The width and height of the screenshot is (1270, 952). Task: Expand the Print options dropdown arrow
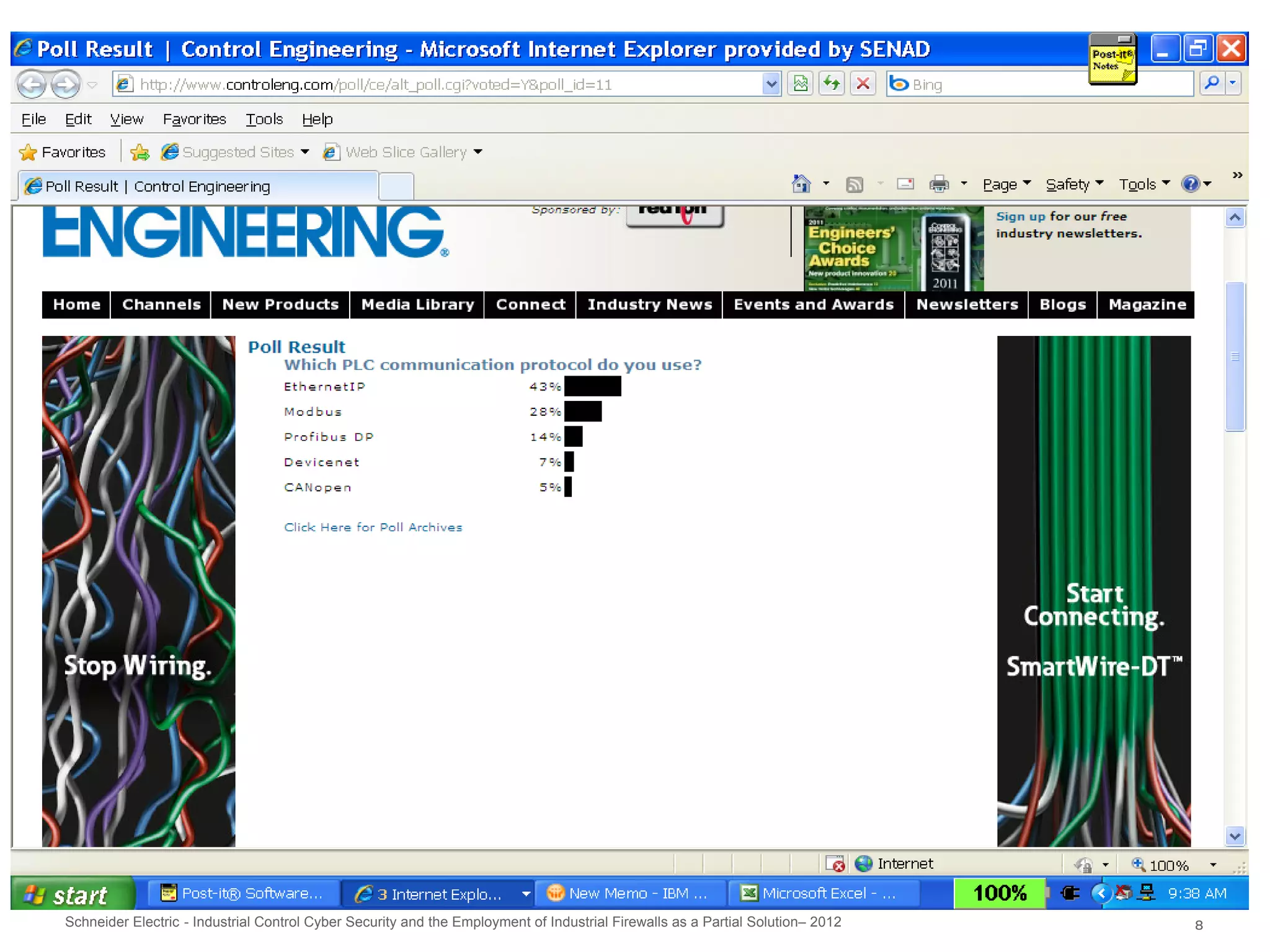(964, 184)
